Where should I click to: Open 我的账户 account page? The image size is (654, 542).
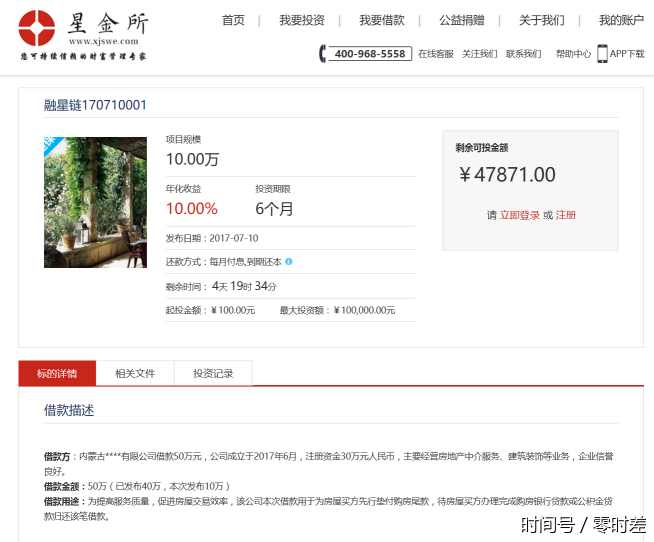coord(621,20)
